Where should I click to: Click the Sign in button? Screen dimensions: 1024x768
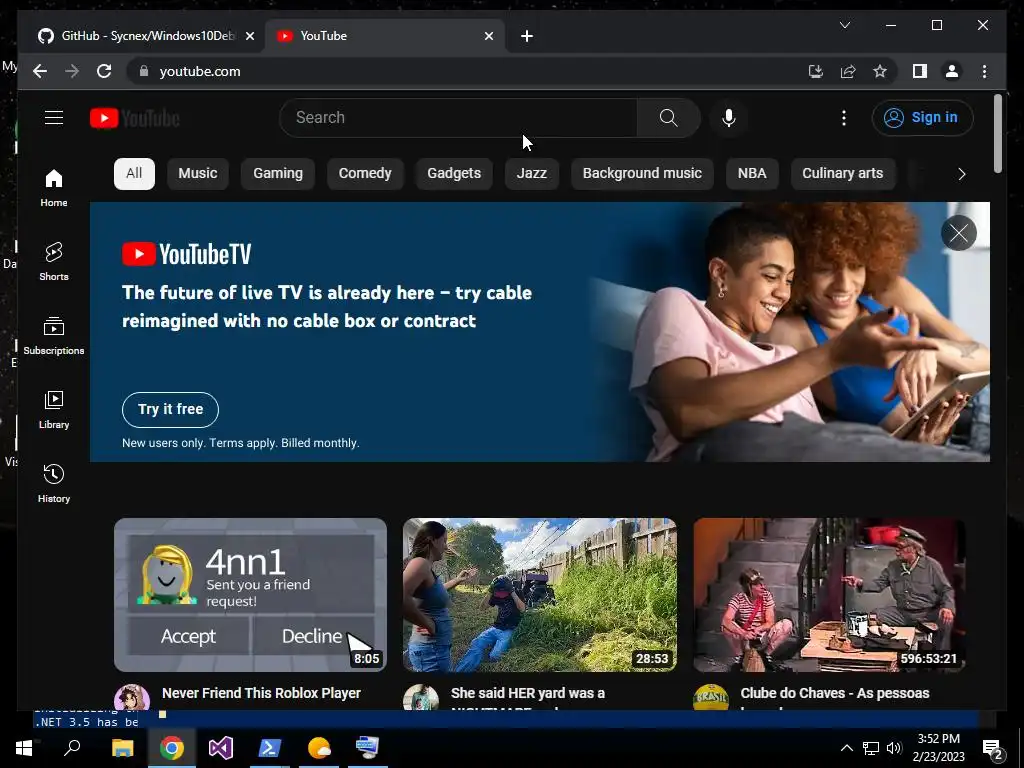pos(922,118)
